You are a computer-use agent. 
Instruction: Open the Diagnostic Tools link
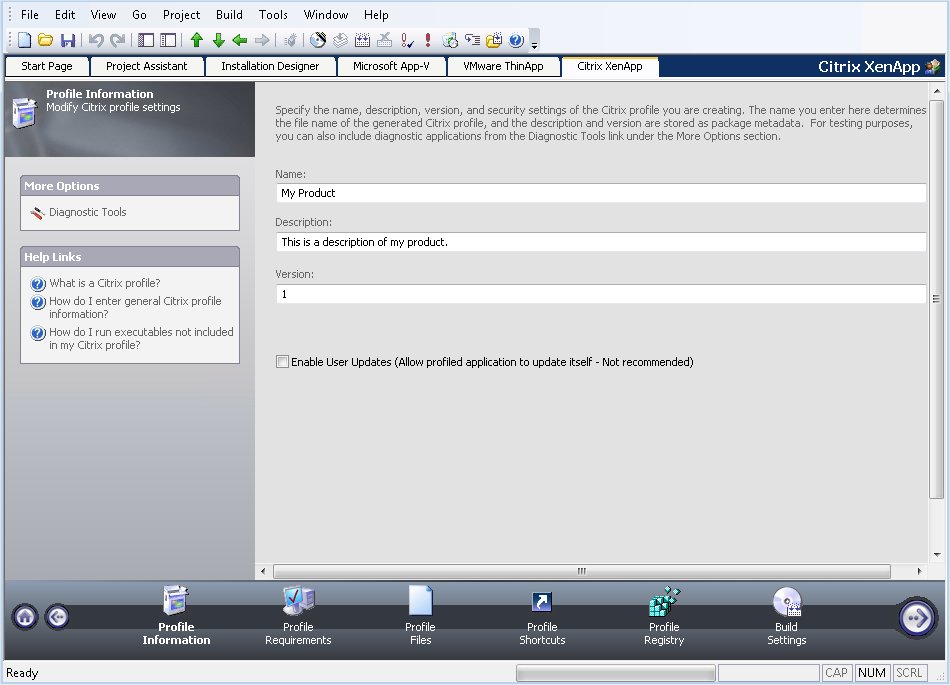pos(88,212)
